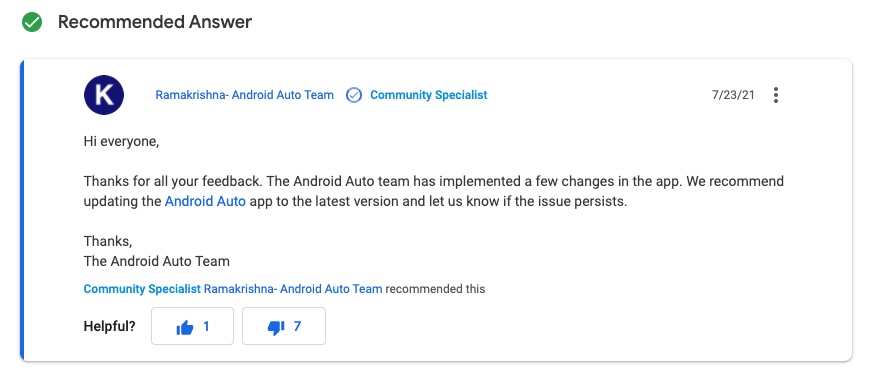Image resolution: width=871 pixels, height=384 pixels.
Task: Click the Hi everyone greeting line
Action: tap(122, 141)
